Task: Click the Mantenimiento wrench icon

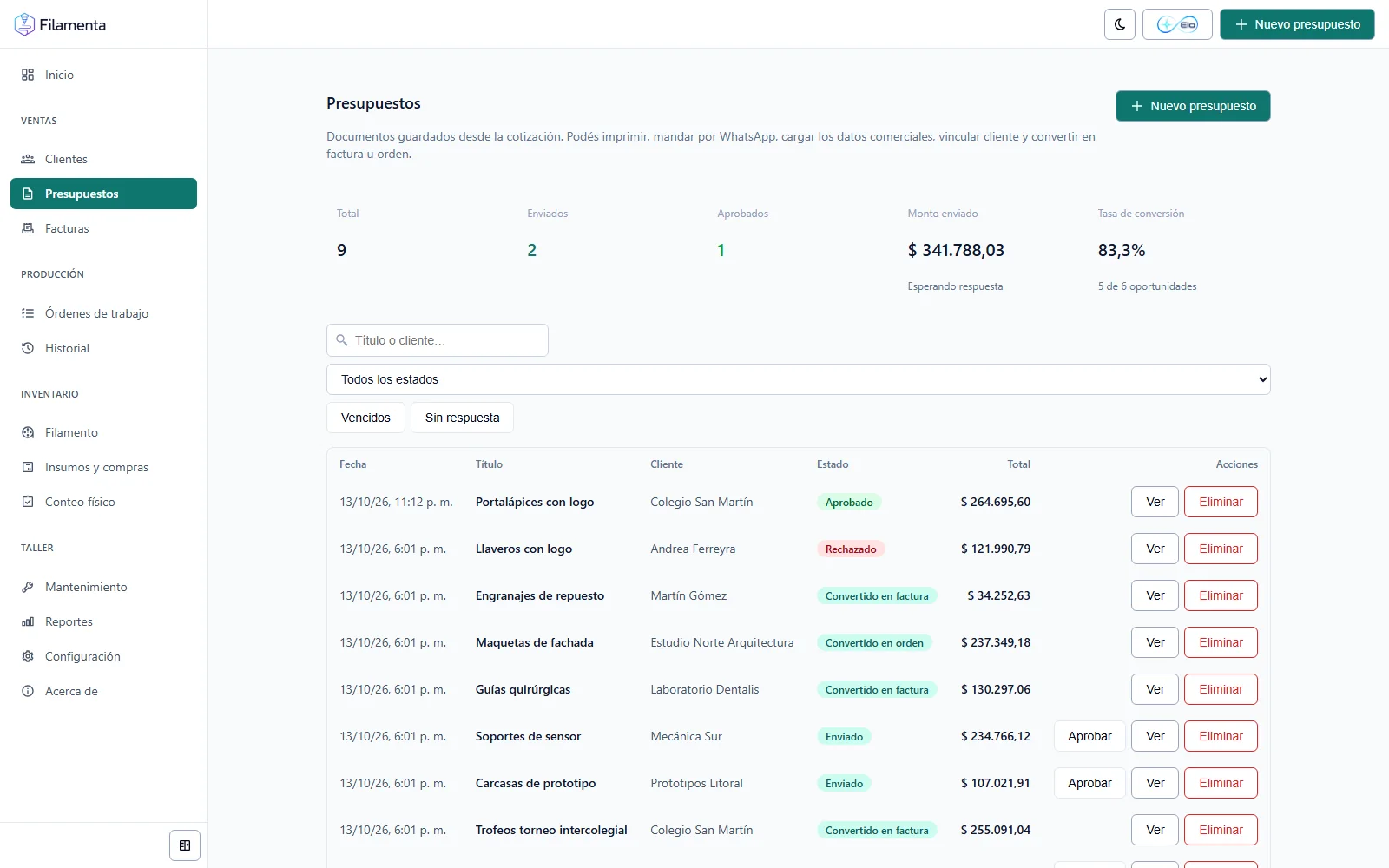Action: click(x=28, y=587)
